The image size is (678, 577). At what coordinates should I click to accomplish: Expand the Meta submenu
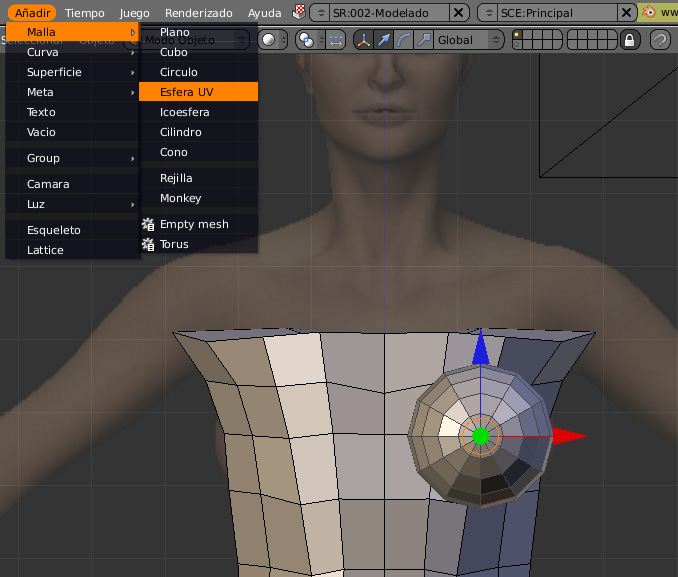click(x=72, y=92)
